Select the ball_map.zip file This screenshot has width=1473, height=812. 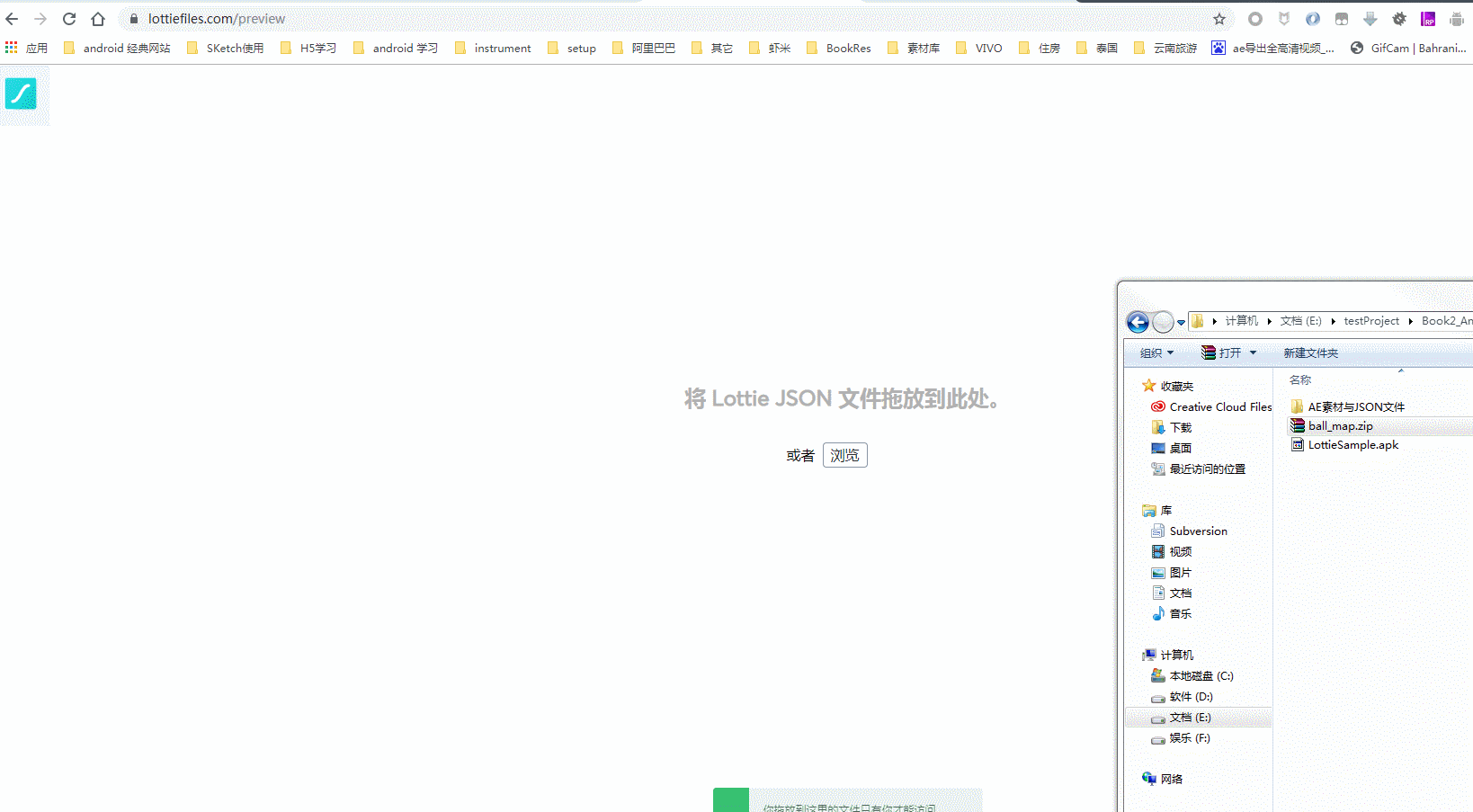[1380, 425]
